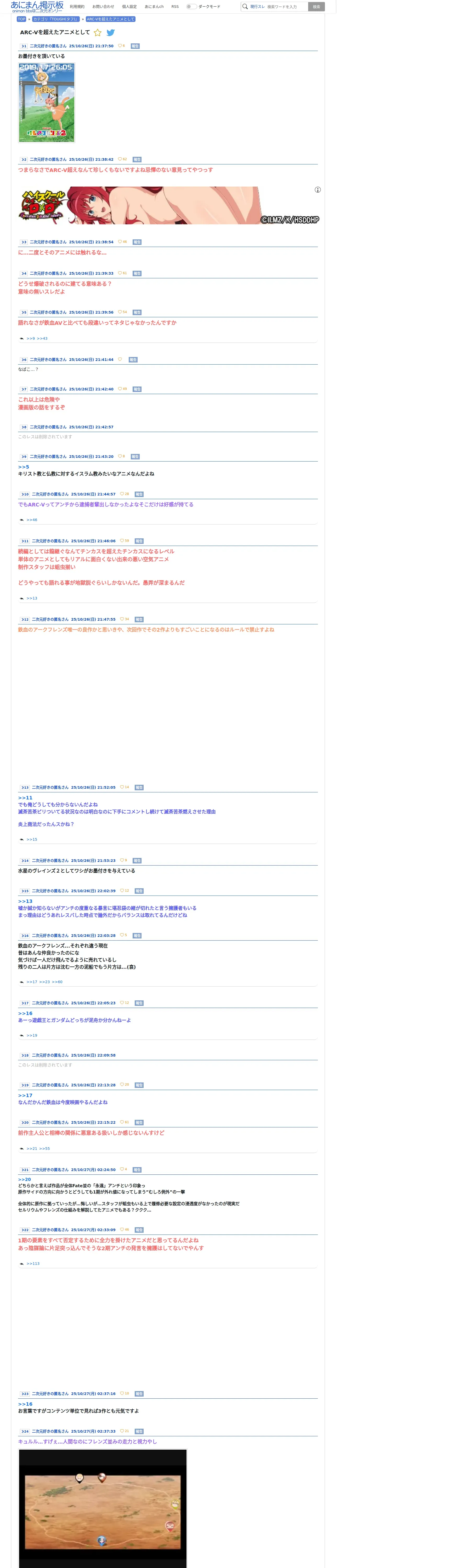The image size is (474, 1568).
Task: Like post 10 with its heart icon
Action: pos(122,494)
